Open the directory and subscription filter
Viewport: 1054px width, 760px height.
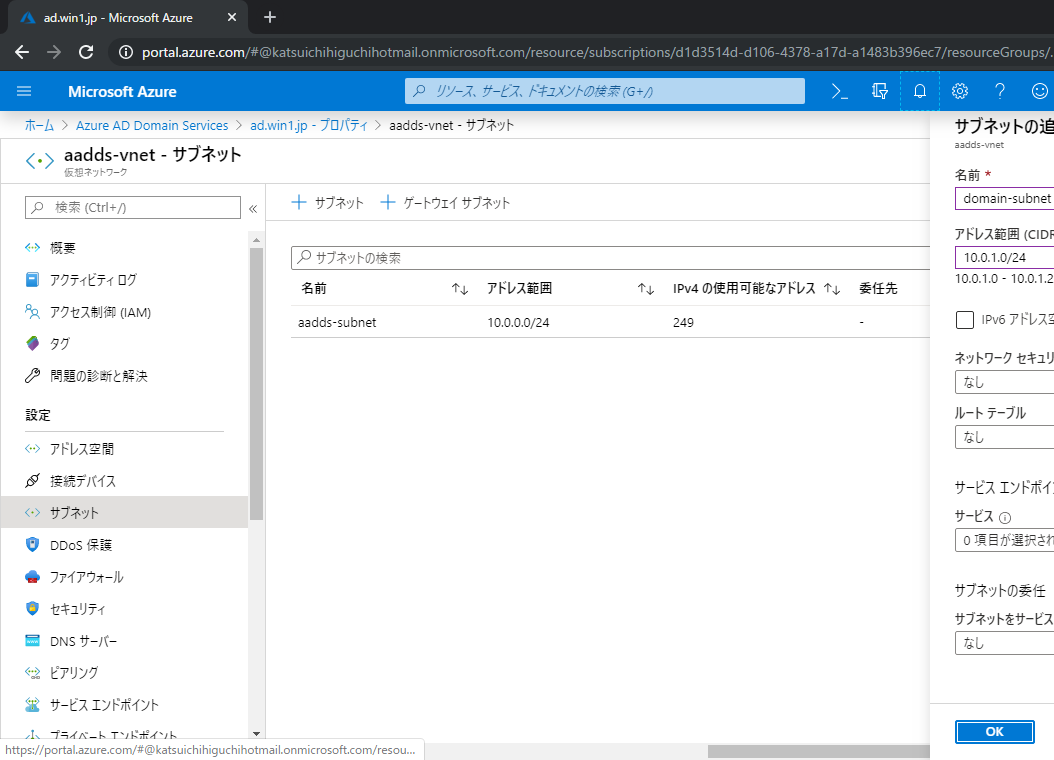pyautogui.click(x=880, y=91)
